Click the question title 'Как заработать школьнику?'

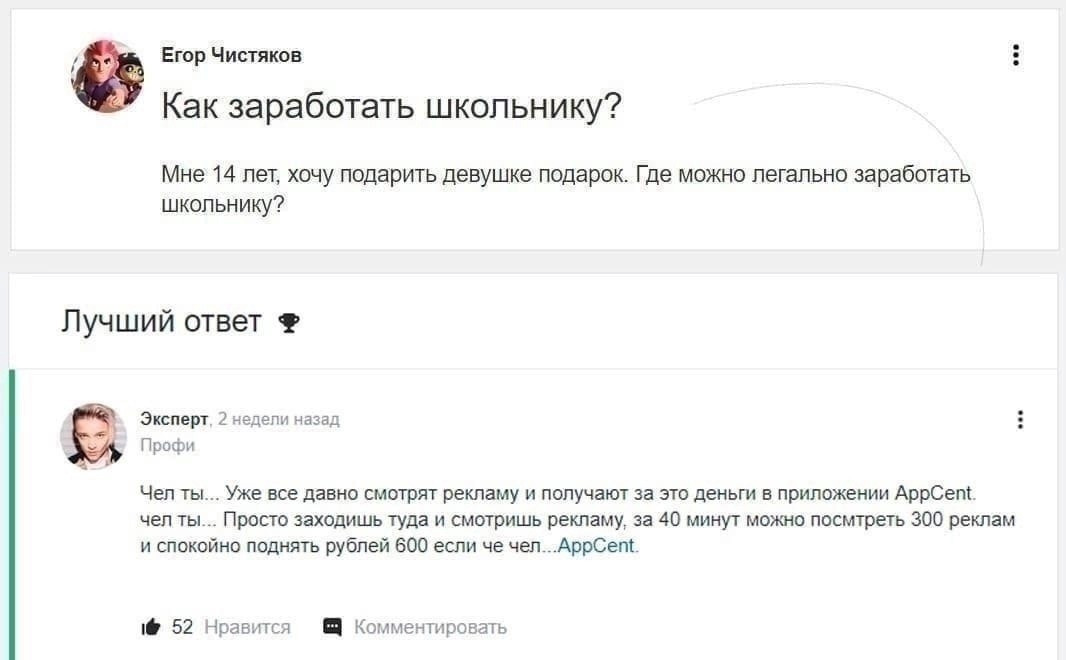pyautogui.click(x=391, y=105)
